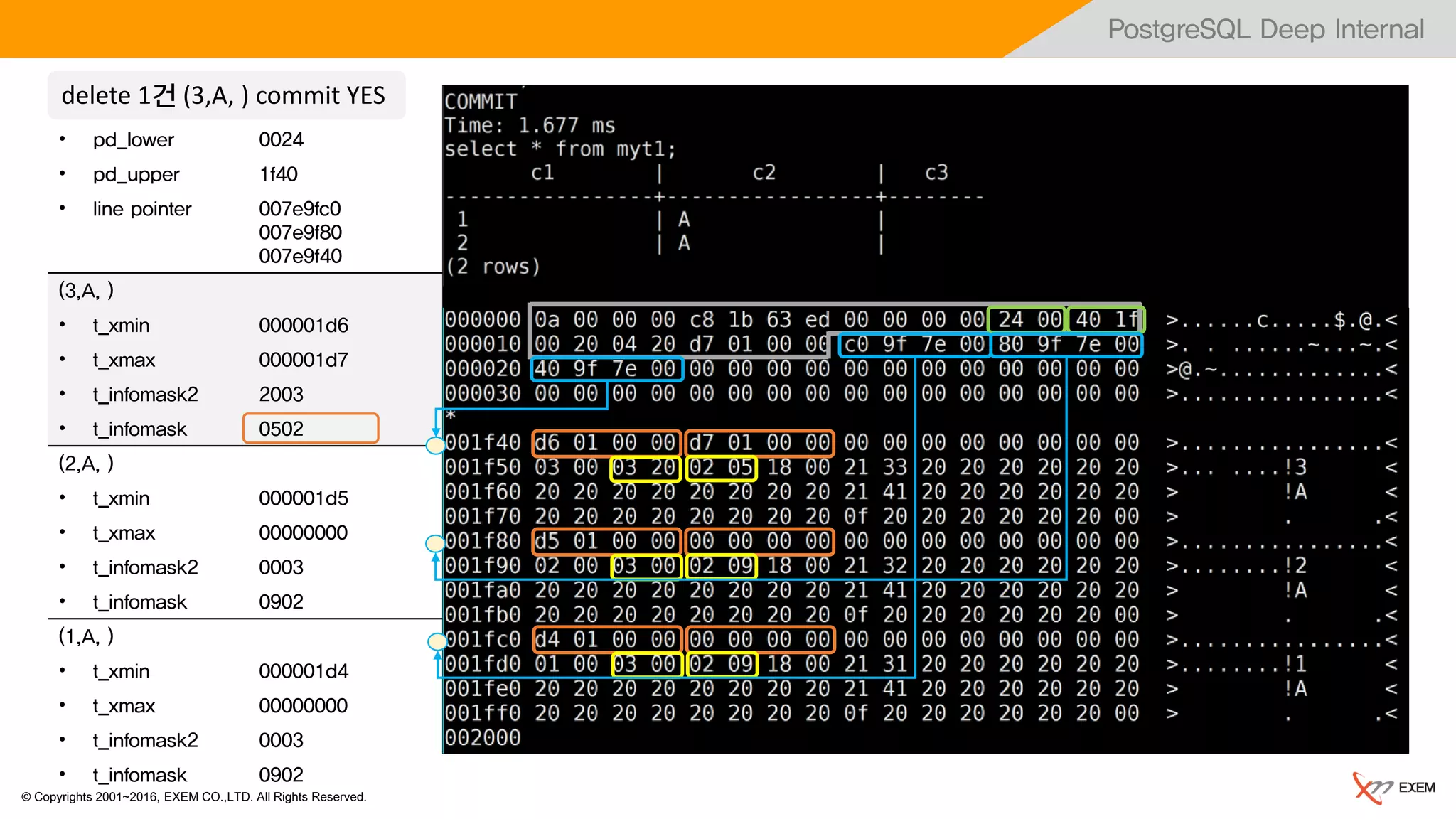Select the "delete 1건 (3,A, ) commit YES" title

tap(223, 95)
